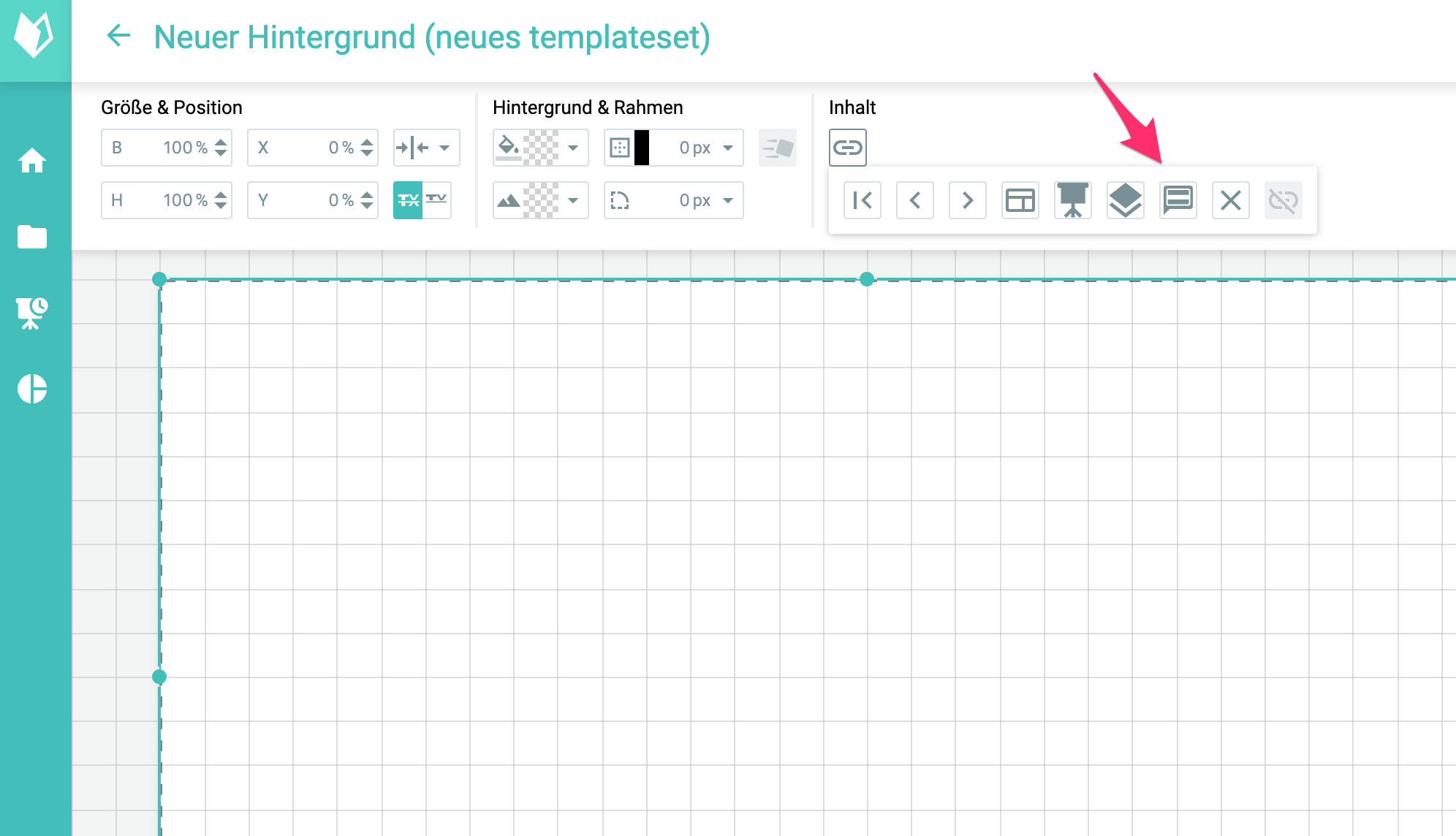The width and height of the screenshot is (1456, 836).
Task: Decrease the height H value stepper
Action: click(221, 207)
